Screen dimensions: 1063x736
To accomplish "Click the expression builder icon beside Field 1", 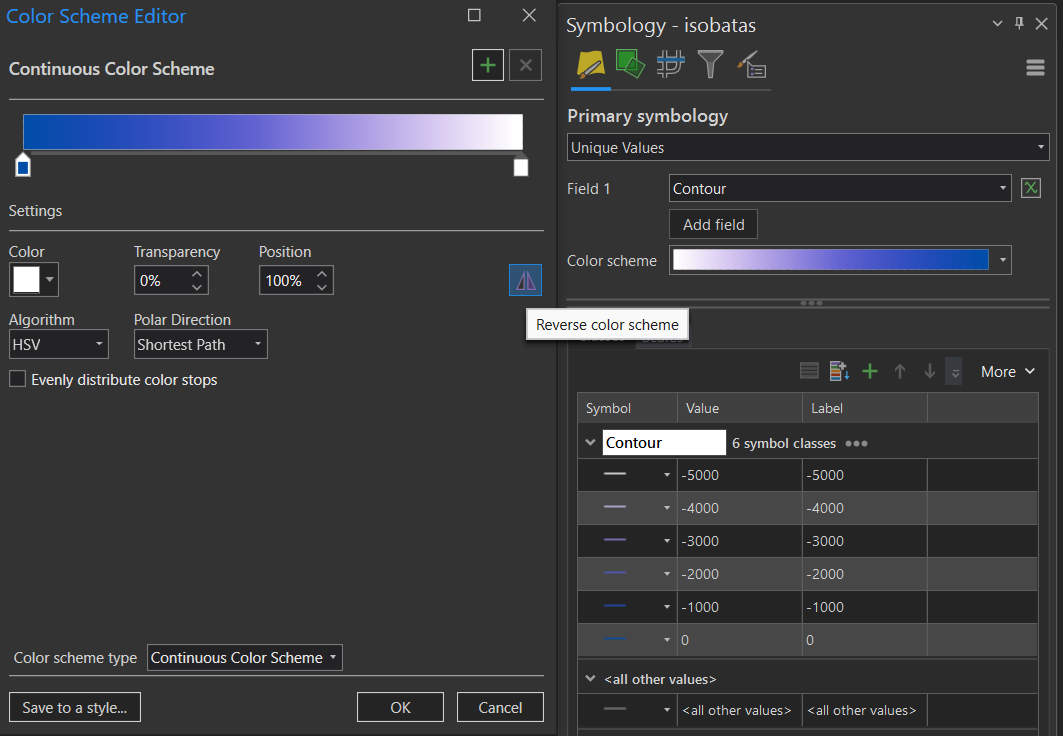I will pos(1031,188).
